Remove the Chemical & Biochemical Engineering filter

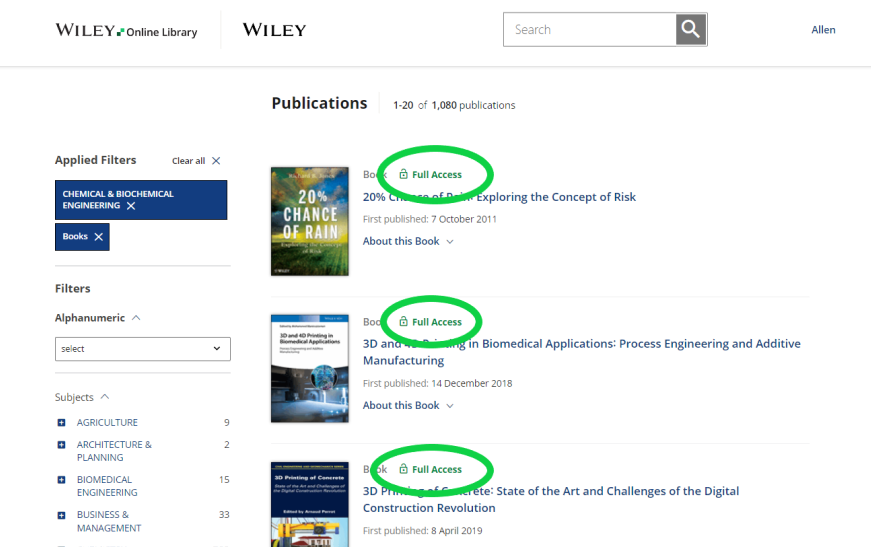pos(131,206)
